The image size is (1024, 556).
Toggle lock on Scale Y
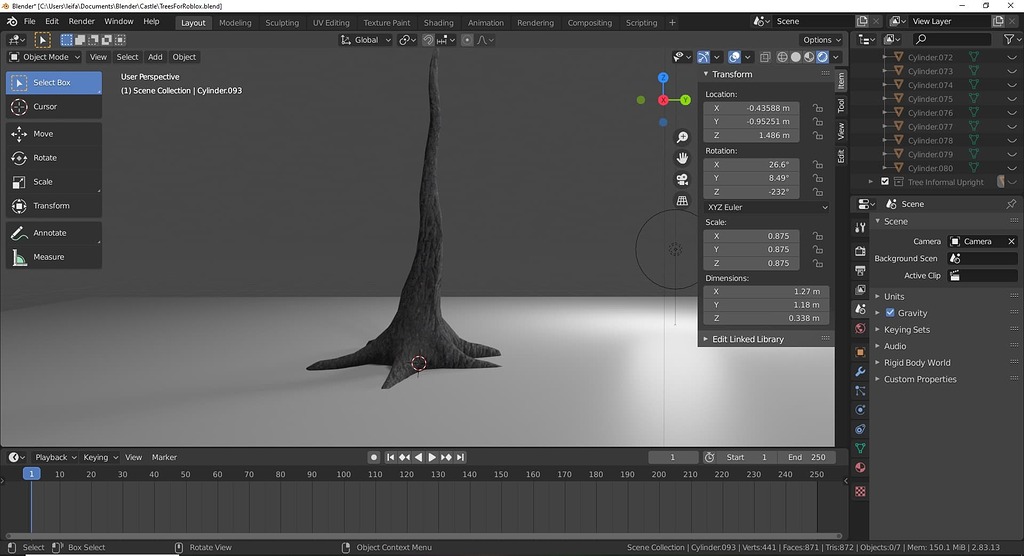click(818, 250)
